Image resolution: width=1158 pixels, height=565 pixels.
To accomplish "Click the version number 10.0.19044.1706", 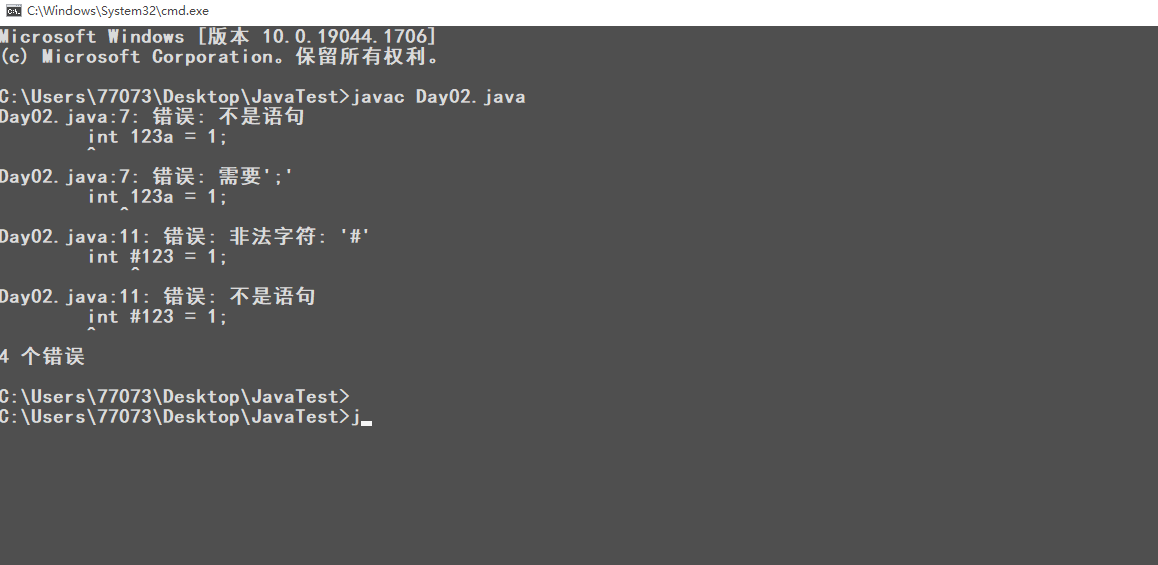I will pos(345,37).
